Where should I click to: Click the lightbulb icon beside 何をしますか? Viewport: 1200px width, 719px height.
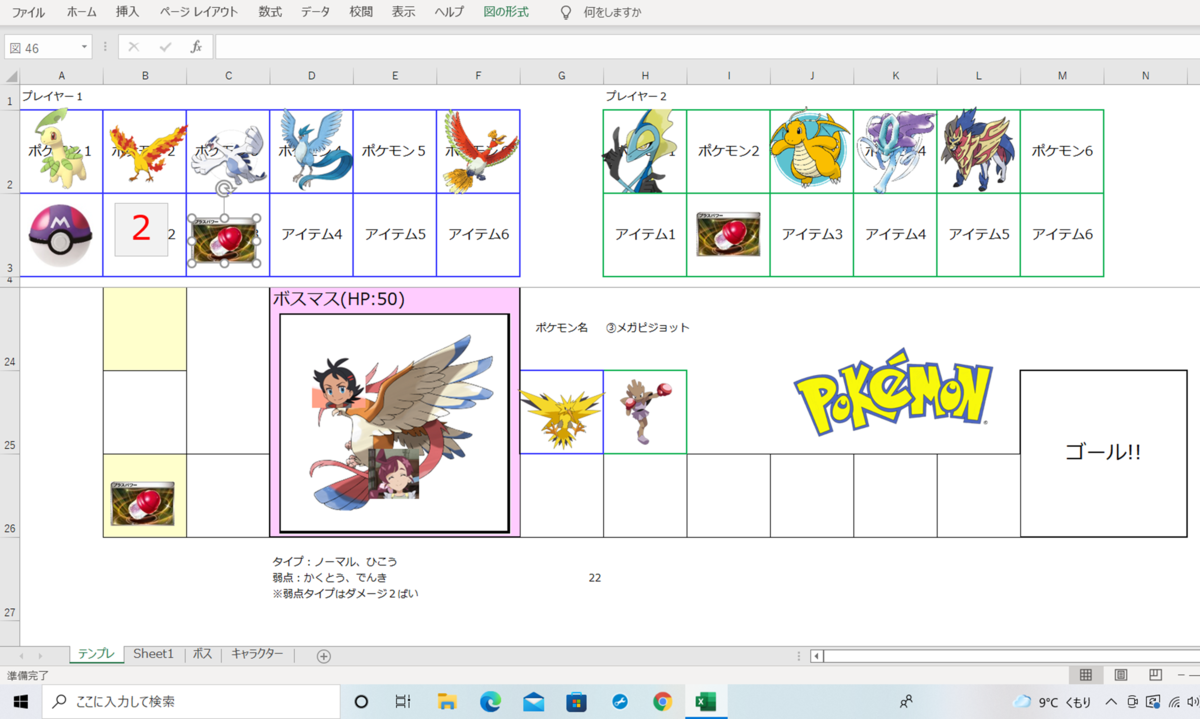pos(566,12)
